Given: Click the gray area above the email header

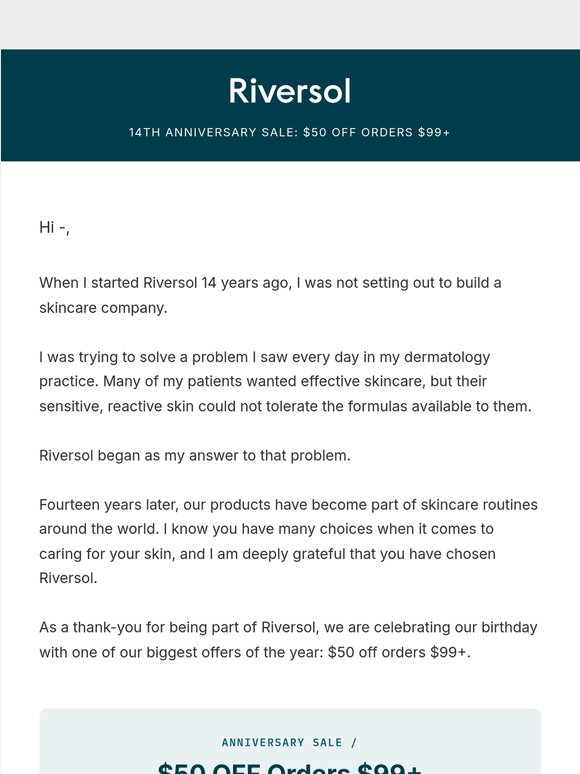Looking at the screenshot, I should pos(290,24).
